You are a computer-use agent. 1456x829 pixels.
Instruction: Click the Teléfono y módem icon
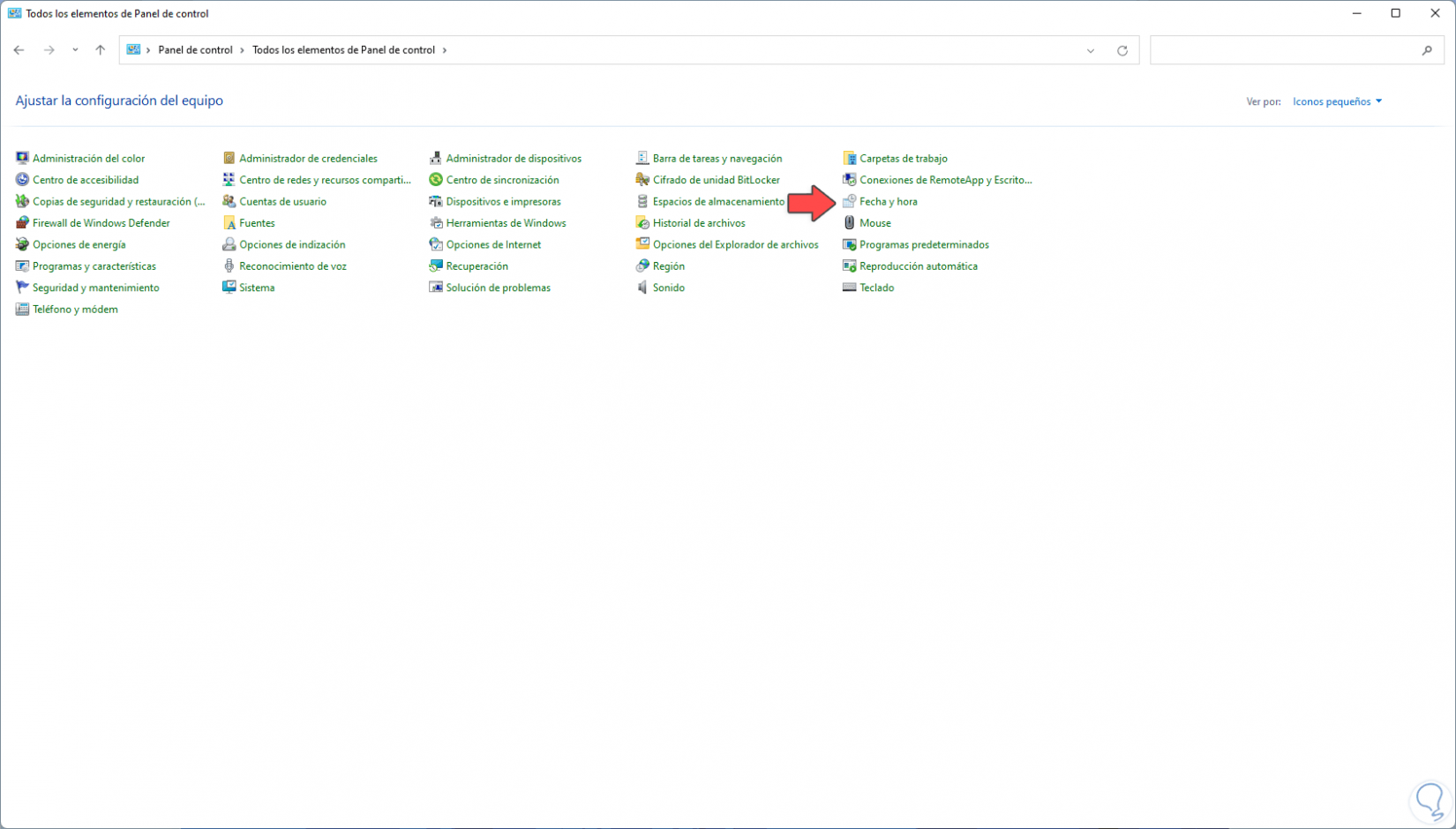tap(22, 310)
